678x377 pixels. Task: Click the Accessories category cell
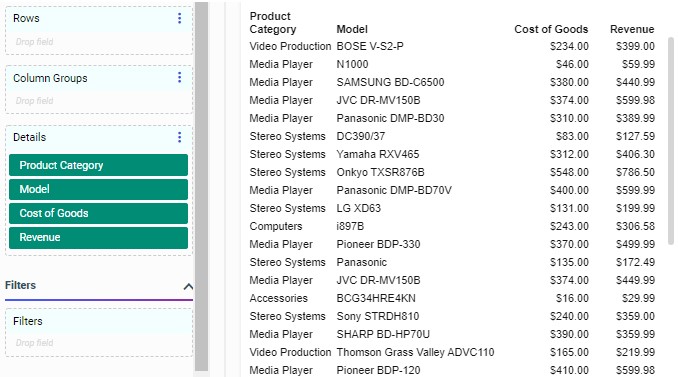[278, 298]
